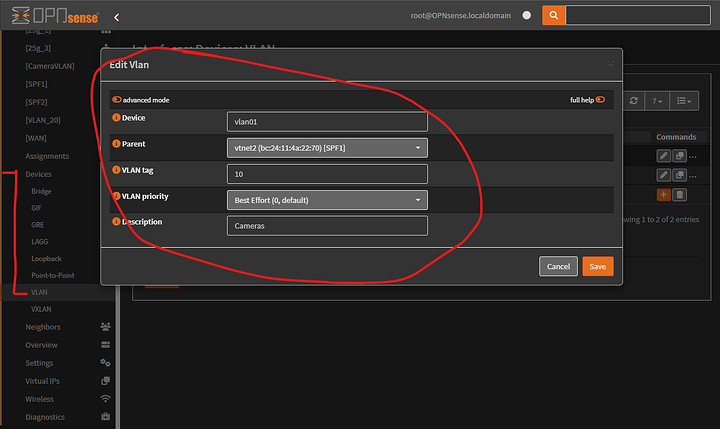Image resolution: width=720 pixels, height=429 pixels.
Task: Click the VLAN tag help icon
Action: 115,170
